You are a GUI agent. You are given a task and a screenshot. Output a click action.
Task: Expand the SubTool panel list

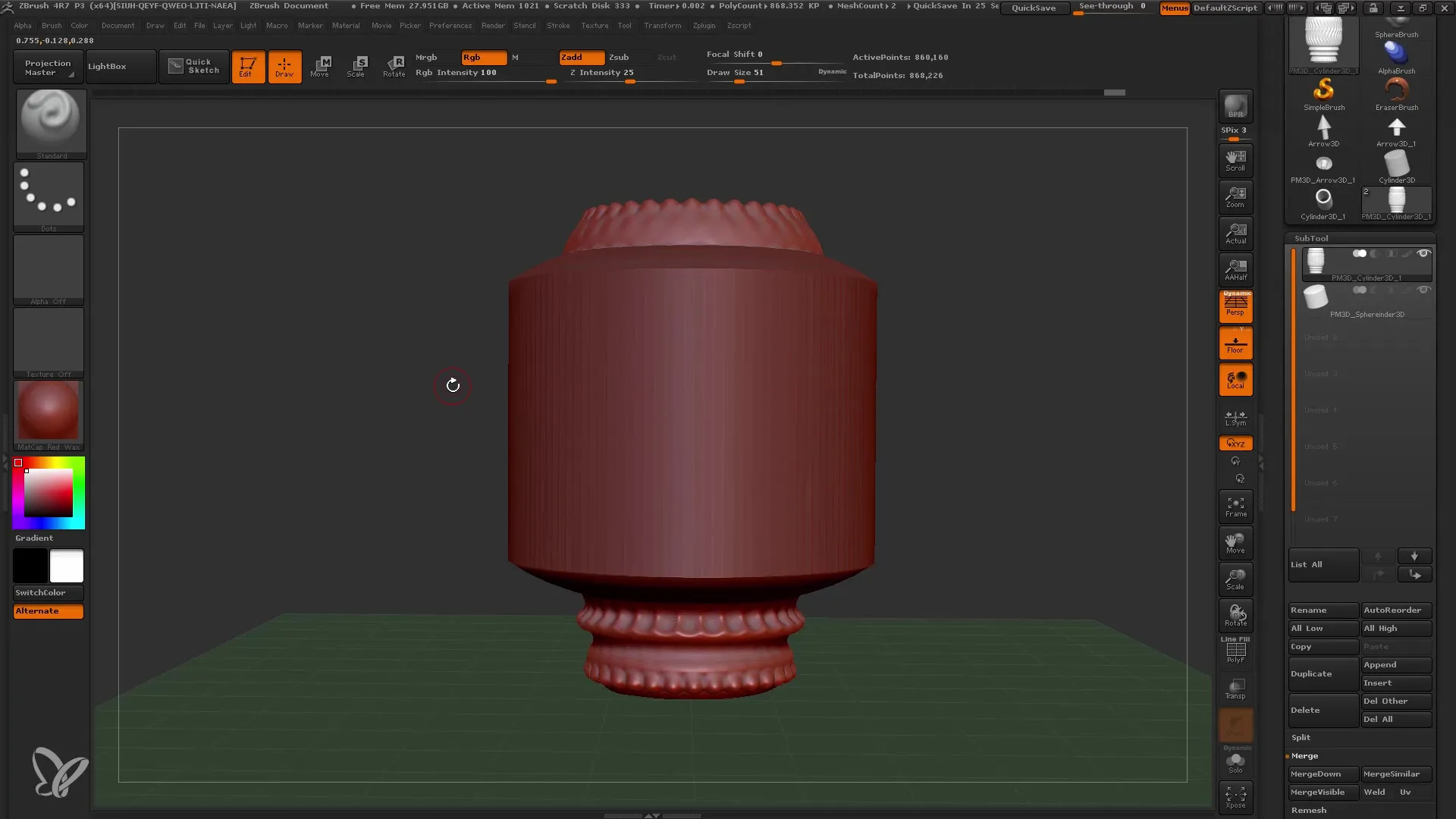[x=1322, y=564]
